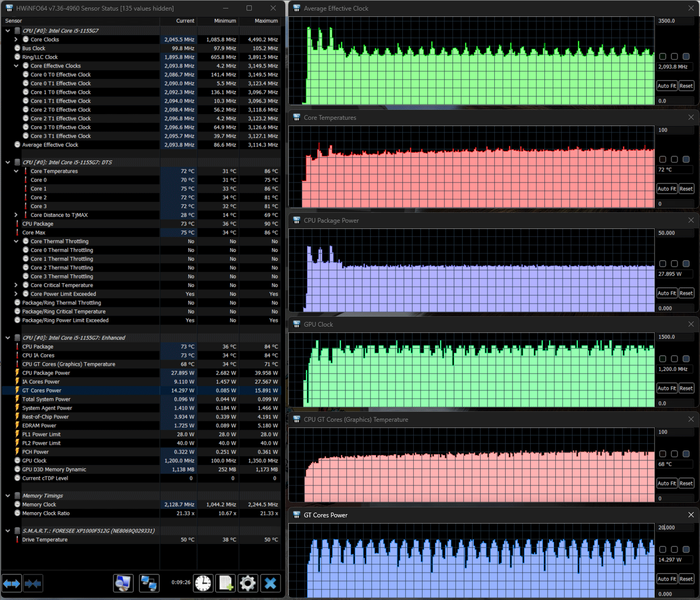Expand the Core Distance to TjMAX row
Image resolution: width=700 pixels, height=600 pixels.
pyautogui.click(x=16, y=215)
